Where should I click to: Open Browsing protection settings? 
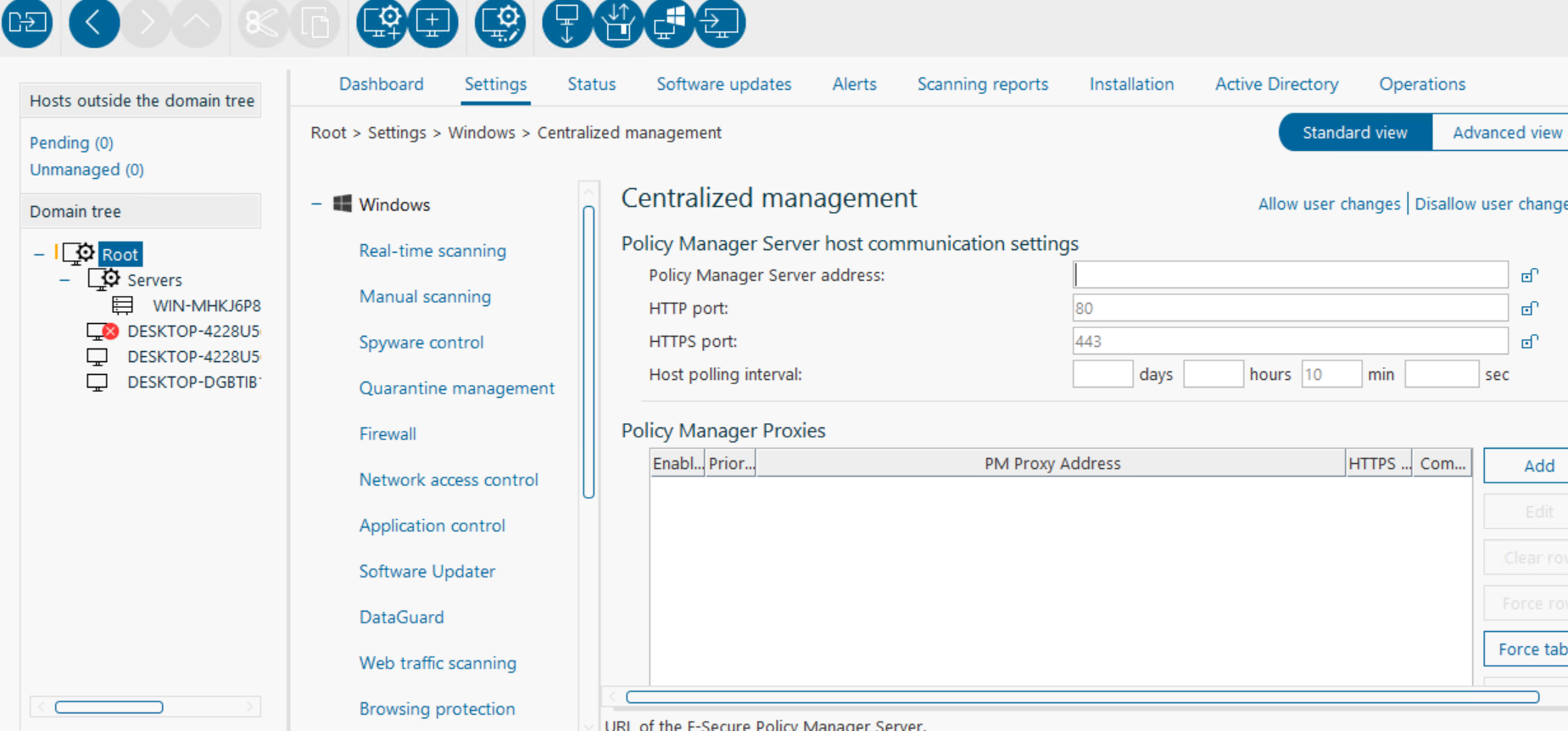click(x=437, y=709)
